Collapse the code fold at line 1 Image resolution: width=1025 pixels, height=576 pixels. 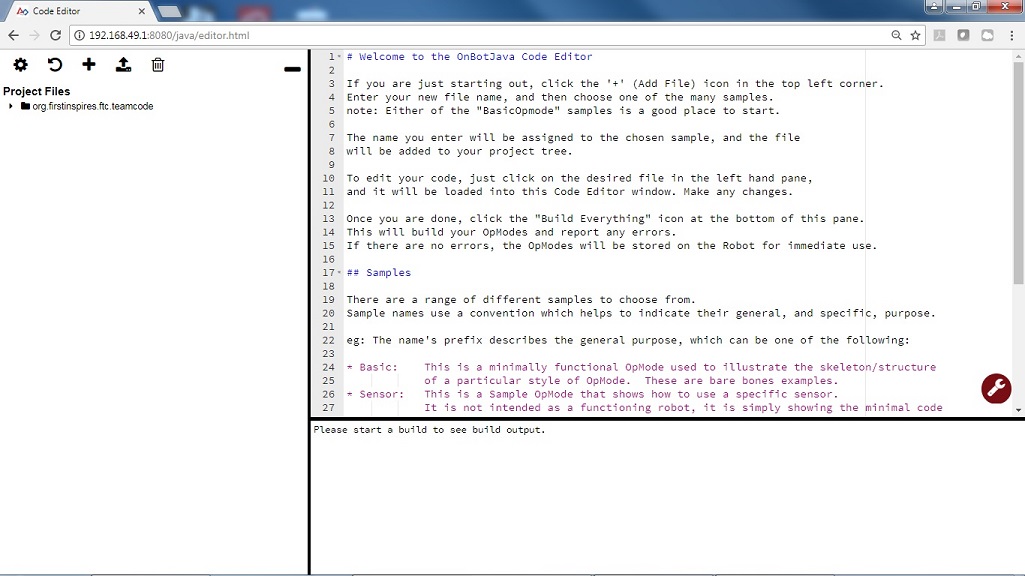tap(338, 56)
